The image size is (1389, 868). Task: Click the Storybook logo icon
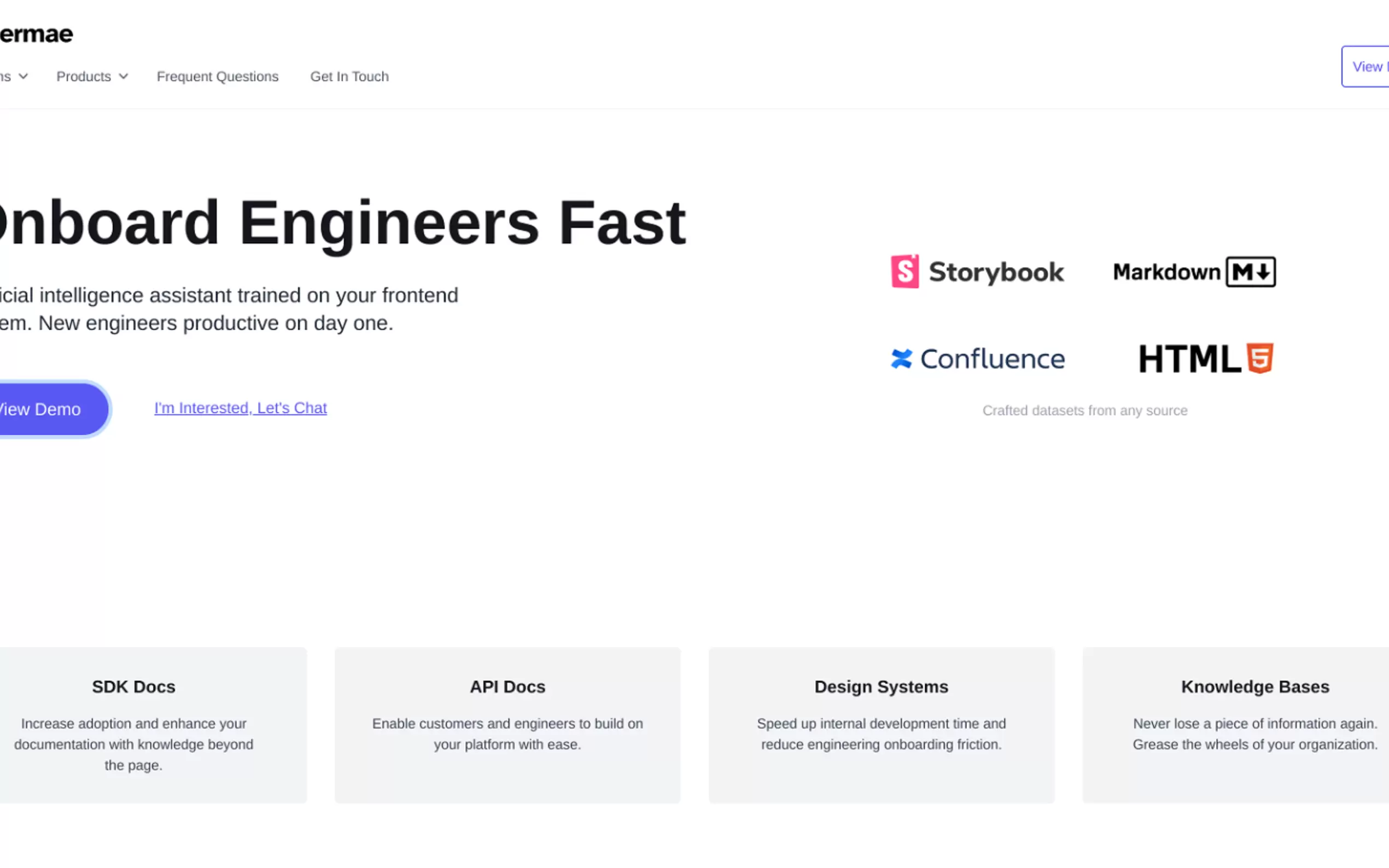pyautogui.click(x=904, y=272)
